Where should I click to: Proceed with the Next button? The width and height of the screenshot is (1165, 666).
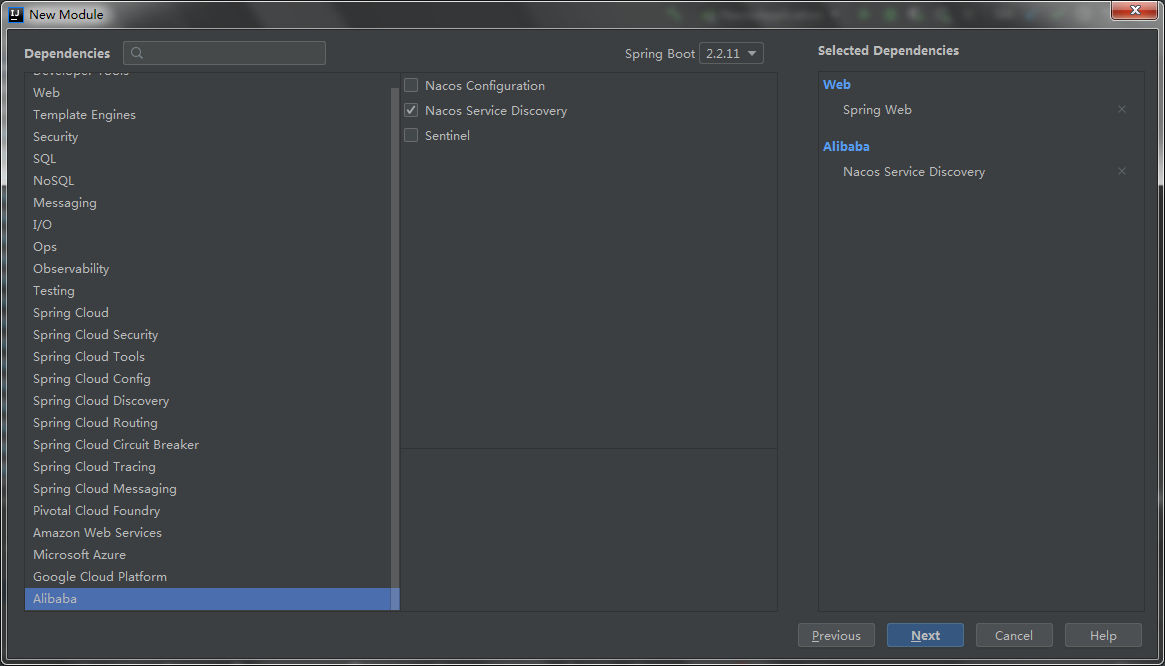tap(925, 636)
